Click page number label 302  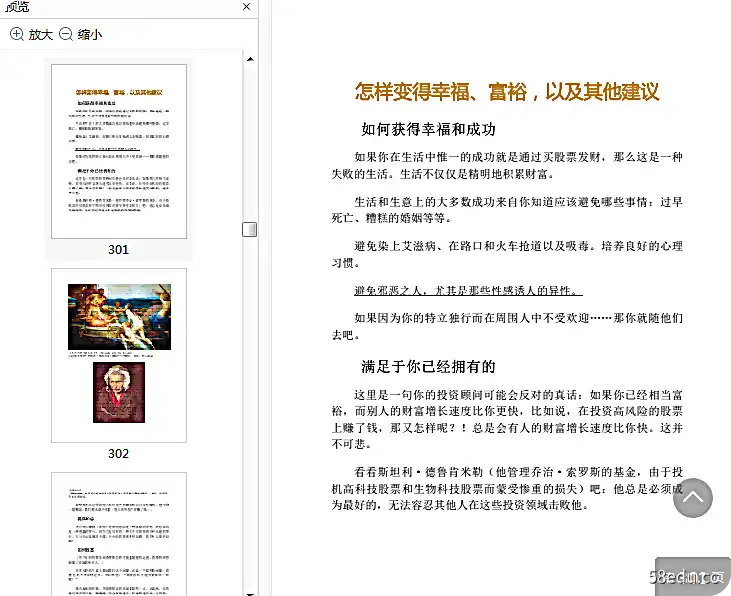(x=118, y=453)
